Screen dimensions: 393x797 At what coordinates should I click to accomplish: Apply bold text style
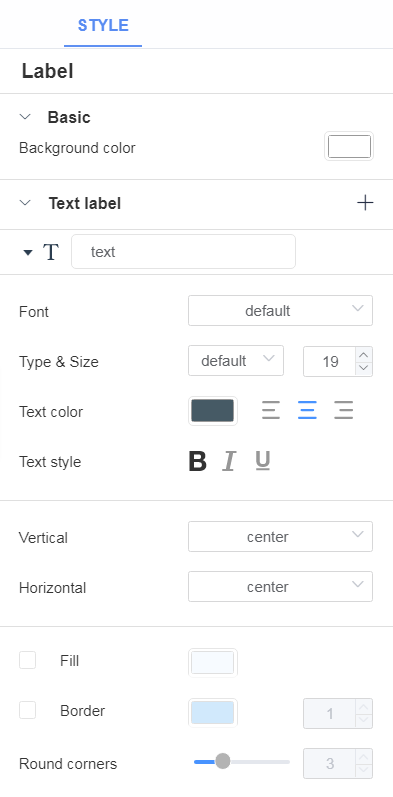(197, 462)
